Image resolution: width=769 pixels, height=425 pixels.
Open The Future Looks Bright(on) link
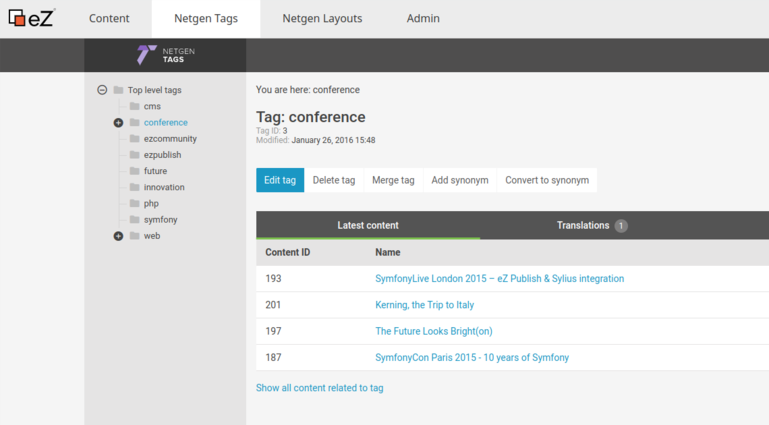434,331
